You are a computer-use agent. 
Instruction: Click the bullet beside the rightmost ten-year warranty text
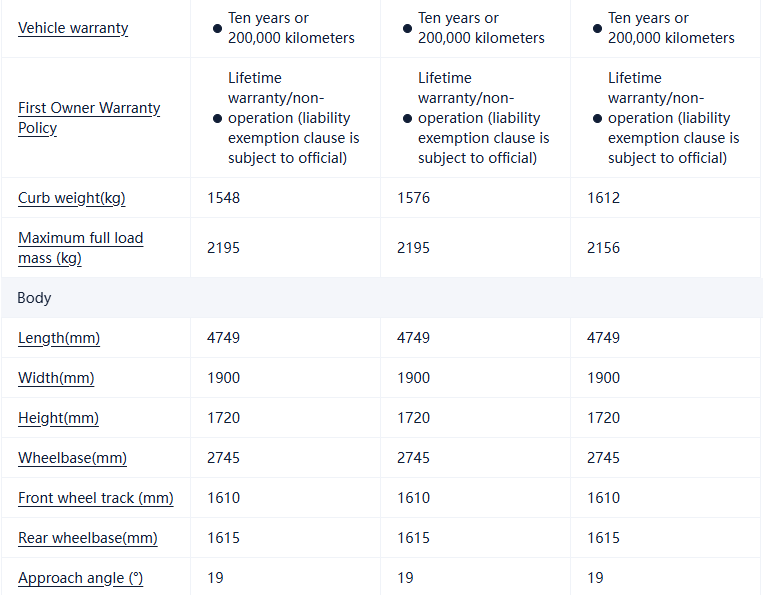[597, 28]
